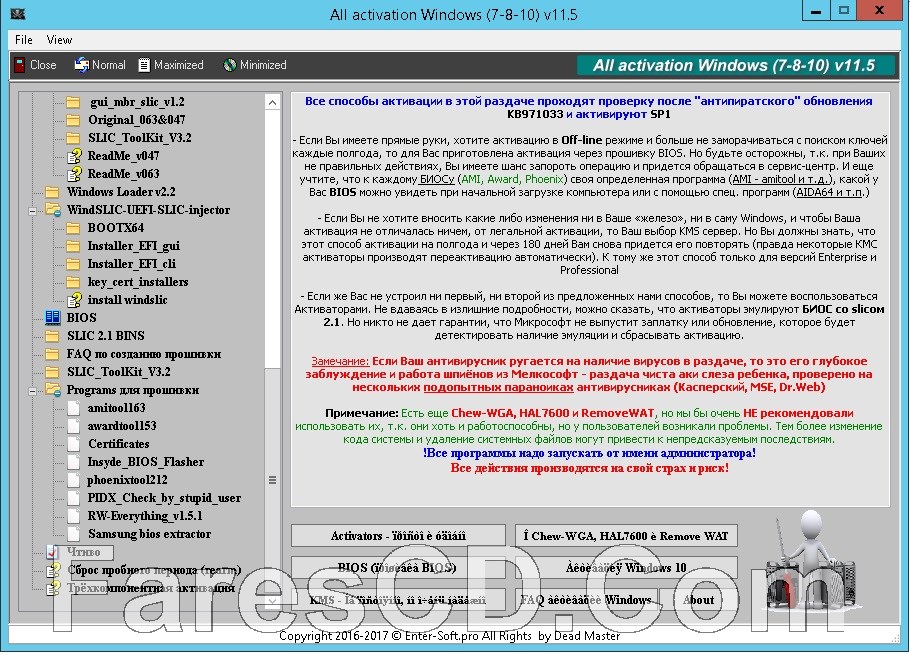
Task: Select awardtool153 file icon
Action: (x=73, y=426)
